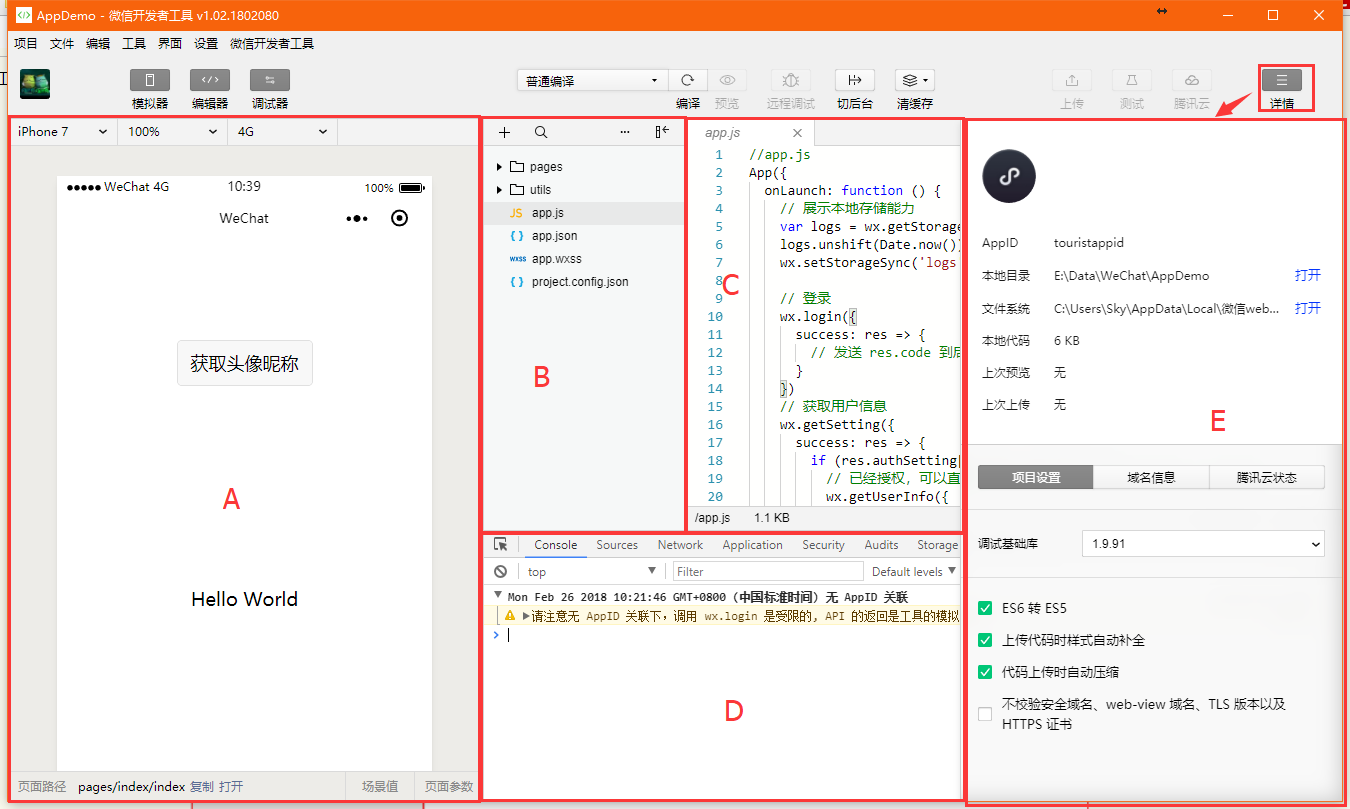Screen dimensions: 1350x809
Task: Click 复制 to copy page path
Action: [x=202, y=787]
